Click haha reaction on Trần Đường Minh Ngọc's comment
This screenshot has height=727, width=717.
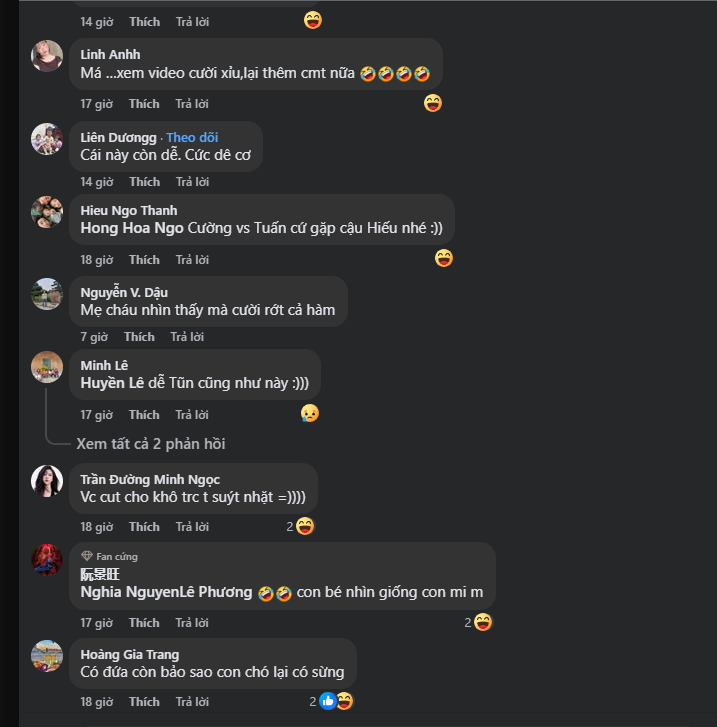pyautogui.click(x=306, y=525)
